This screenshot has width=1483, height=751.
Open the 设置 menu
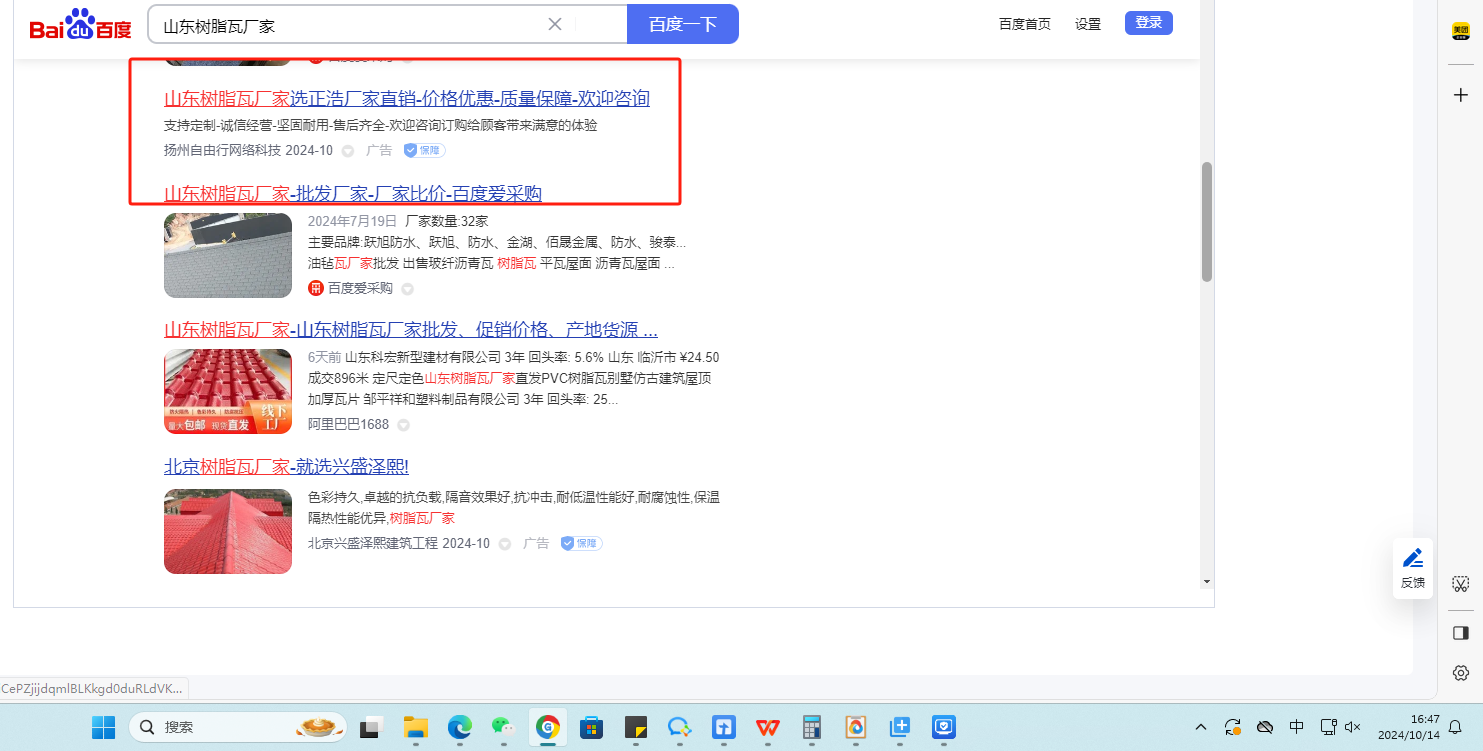point(1087,24)
